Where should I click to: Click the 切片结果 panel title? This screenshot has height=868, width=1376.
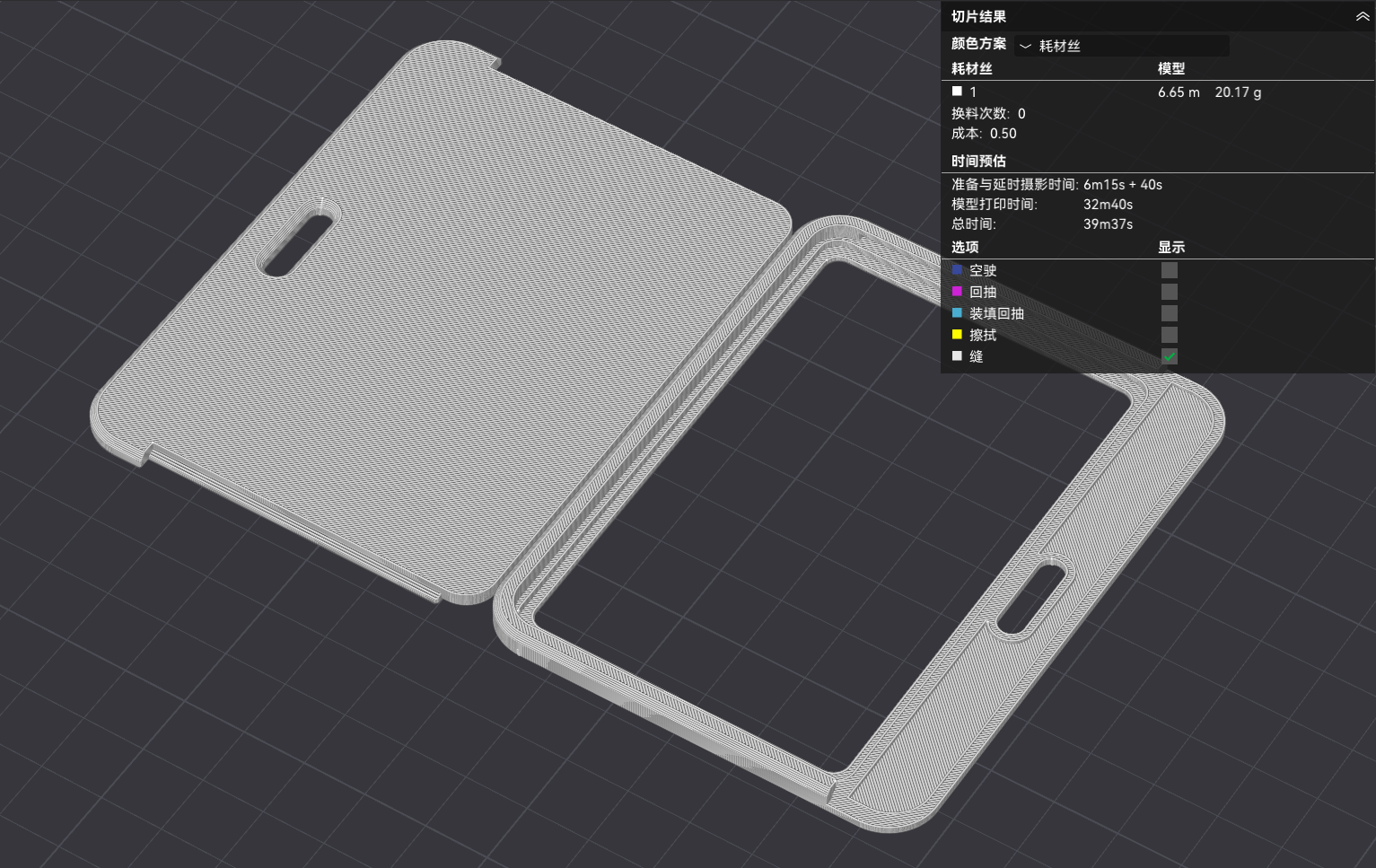click(x=978, y=17)
